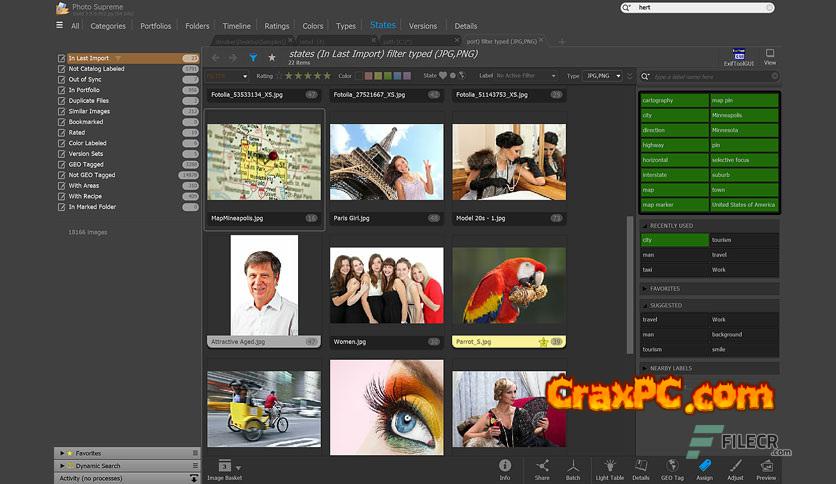Click the Share icon
This screenshot has width=836, height=484.
[542, 467]
